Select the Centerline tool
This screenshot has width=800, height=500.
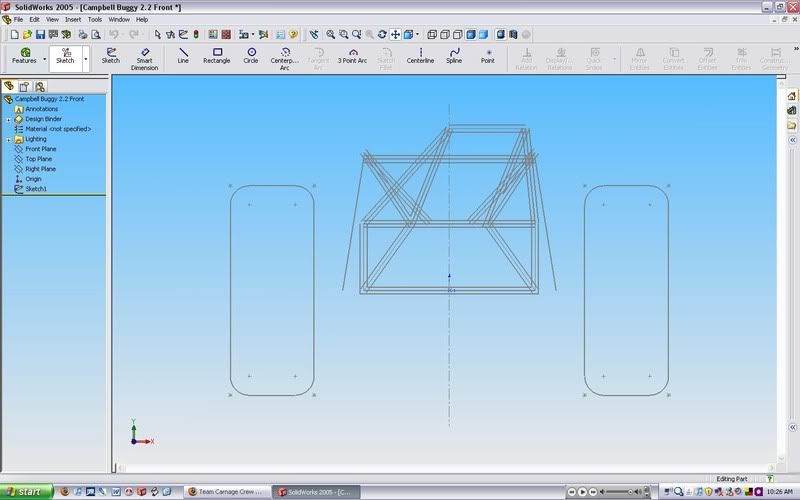click(420, 56)
